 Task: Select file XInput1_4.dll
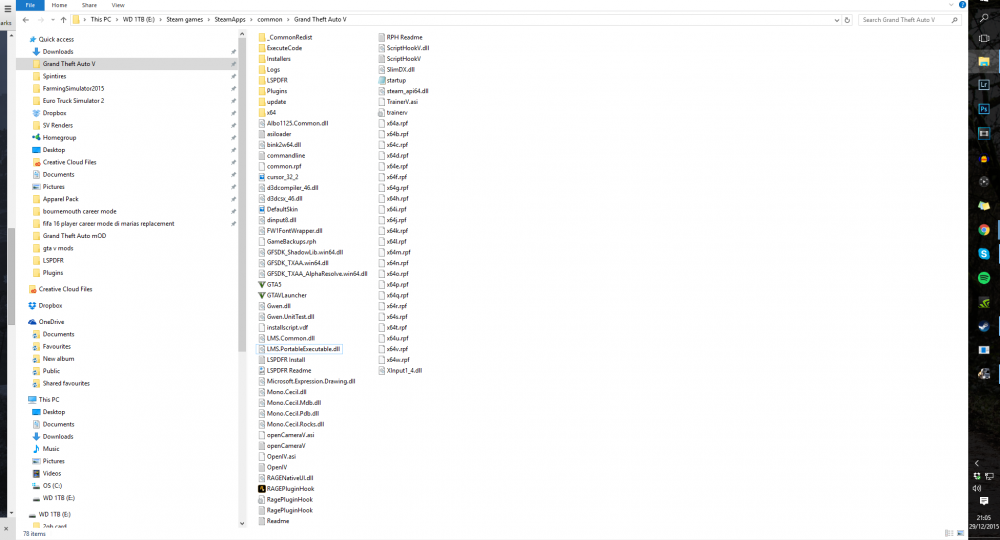click(x=404, y=370)
